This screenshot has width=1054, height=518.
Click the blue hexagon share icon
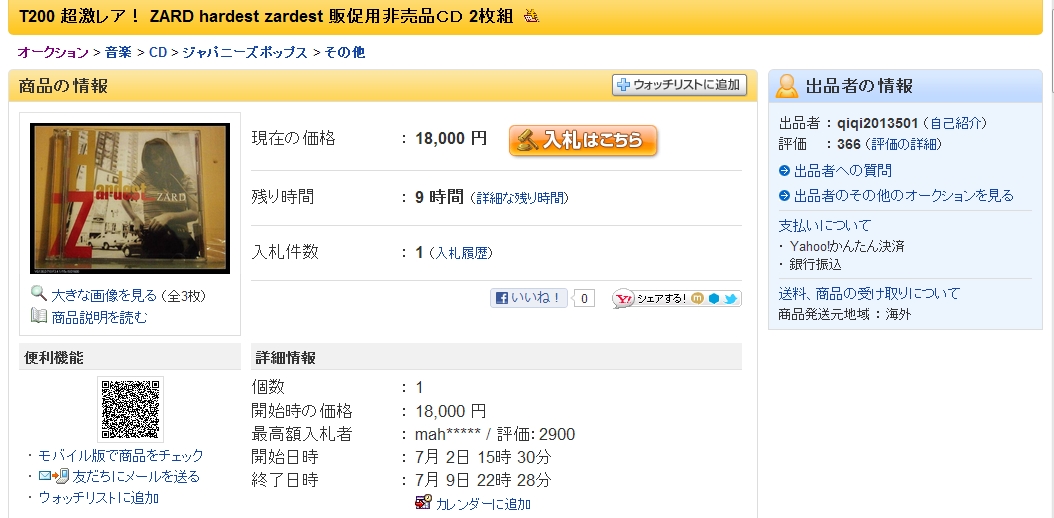714,298
